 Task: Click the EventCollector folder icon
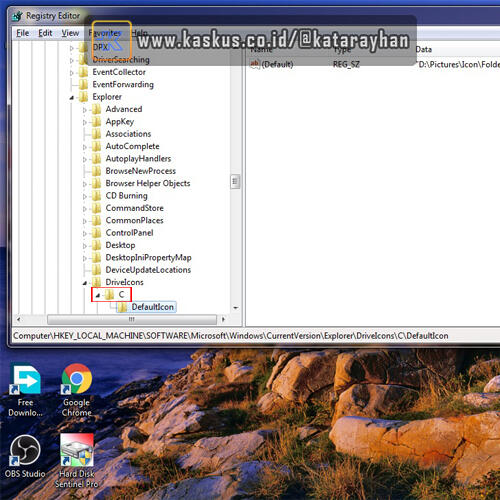click(83, 72)
